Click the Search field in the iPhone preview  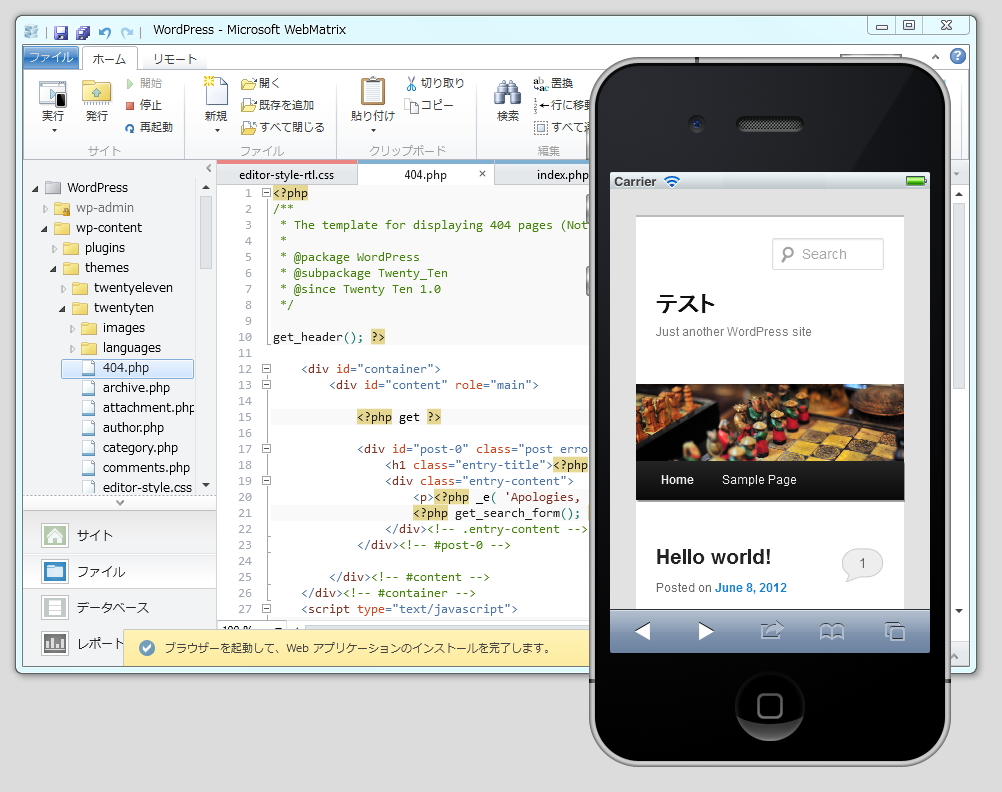[x=827, y=254]
